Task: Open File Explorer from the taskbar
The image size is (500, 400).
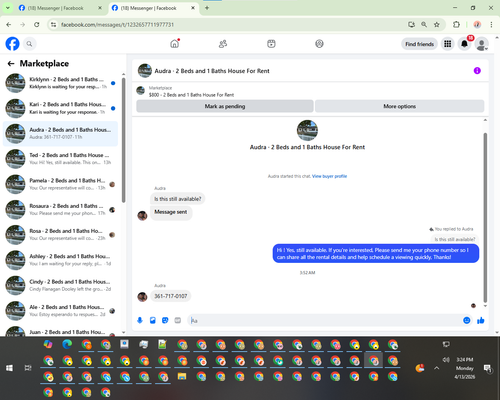Action: (x=182, y=376)
